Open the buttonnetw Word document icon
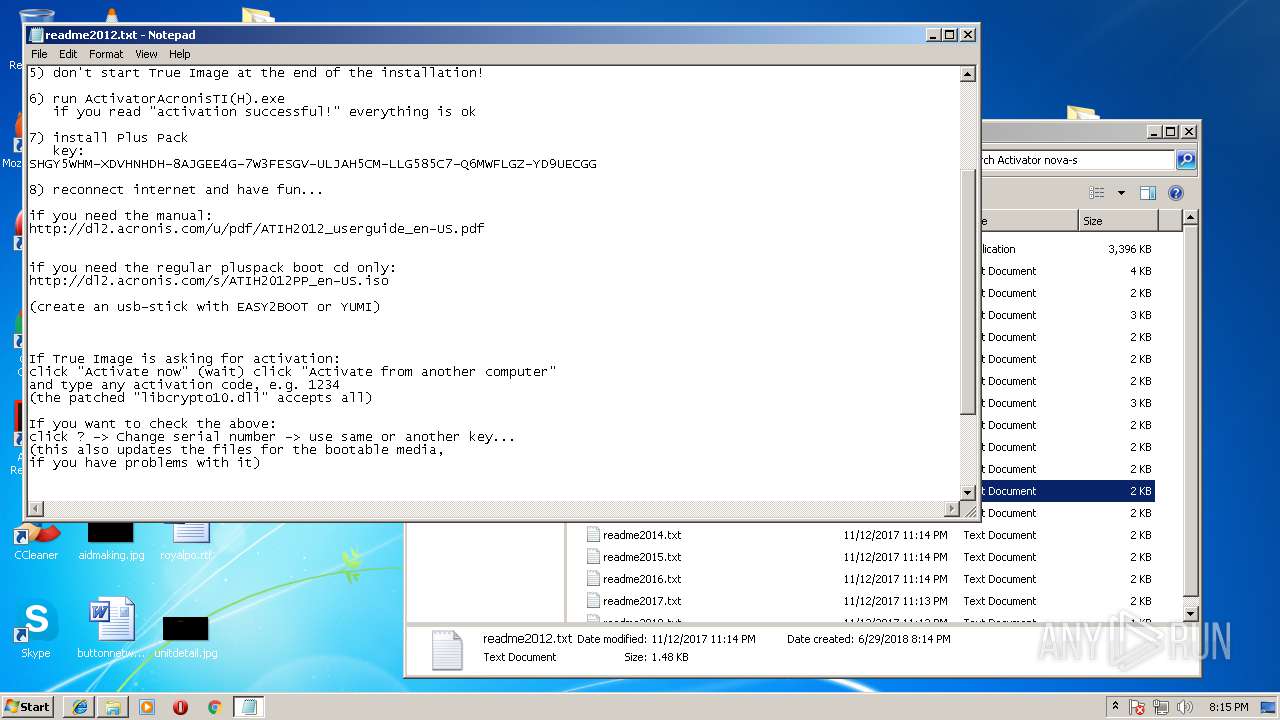Screen dimensions: 1280x720 [111, 629]
